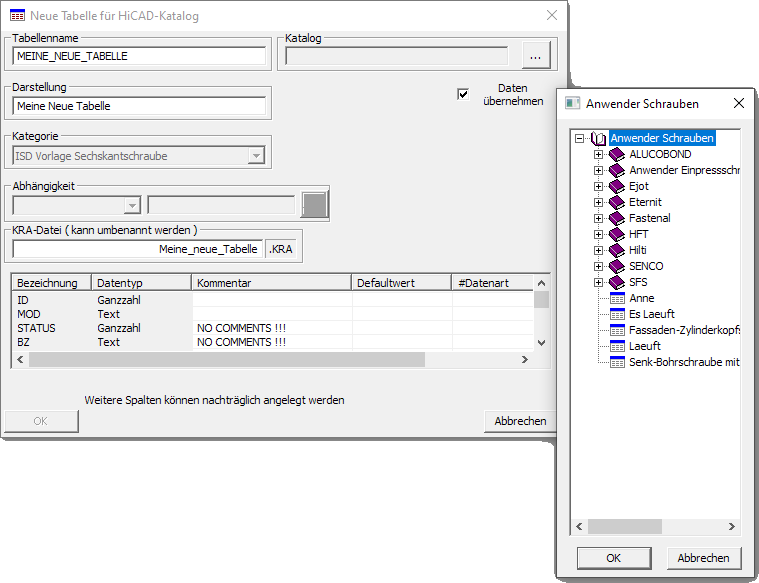Click the Kommentar column header
This screenshot has width=759, height=583.
(x=271, y=283)
